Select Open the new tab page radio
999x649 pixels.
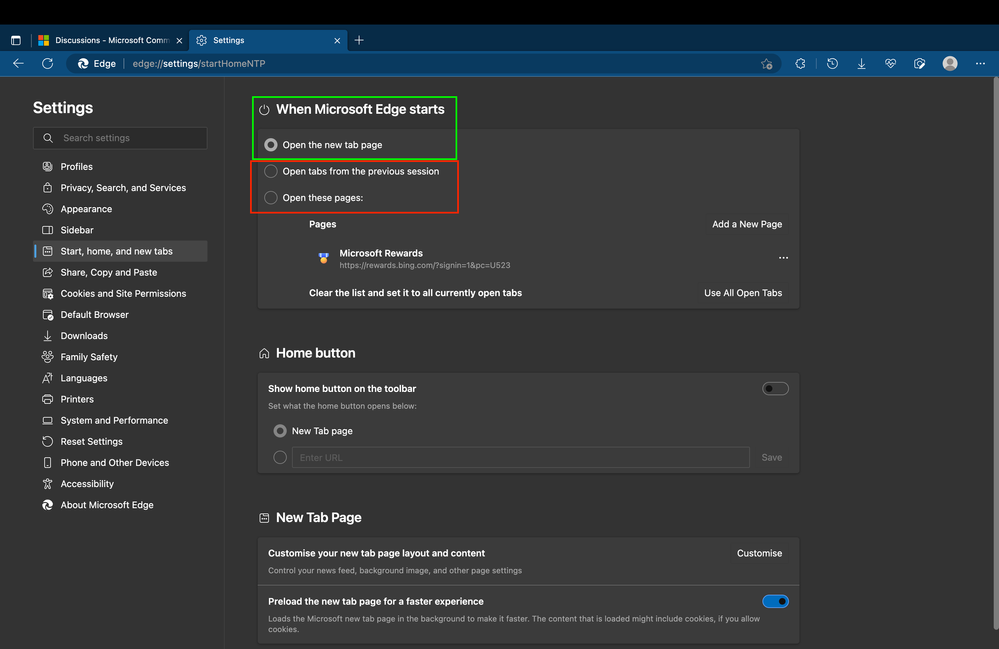point(271,145)
